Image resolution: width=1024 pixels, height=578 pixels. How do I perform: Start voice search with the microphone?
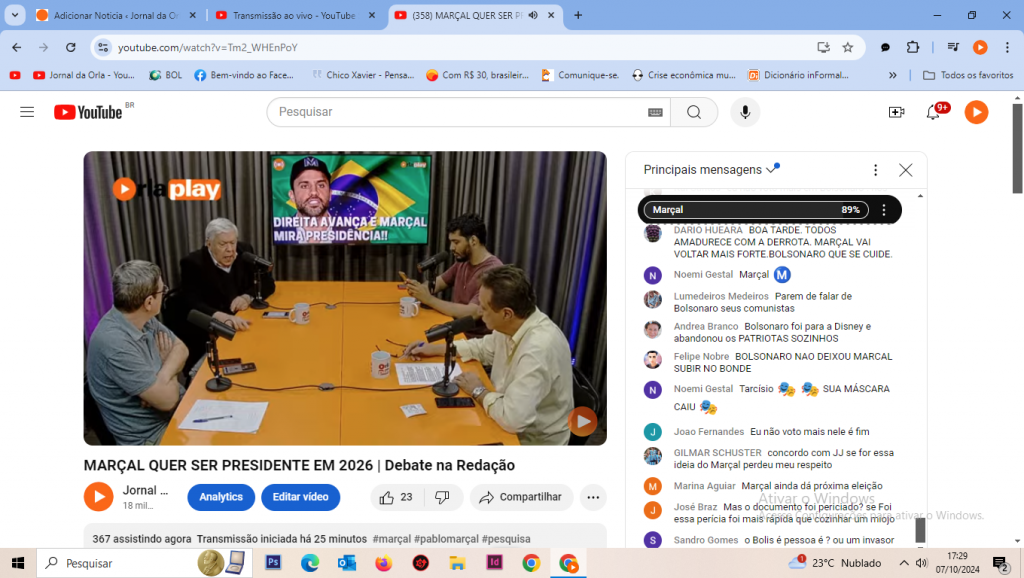pos(745,112)
